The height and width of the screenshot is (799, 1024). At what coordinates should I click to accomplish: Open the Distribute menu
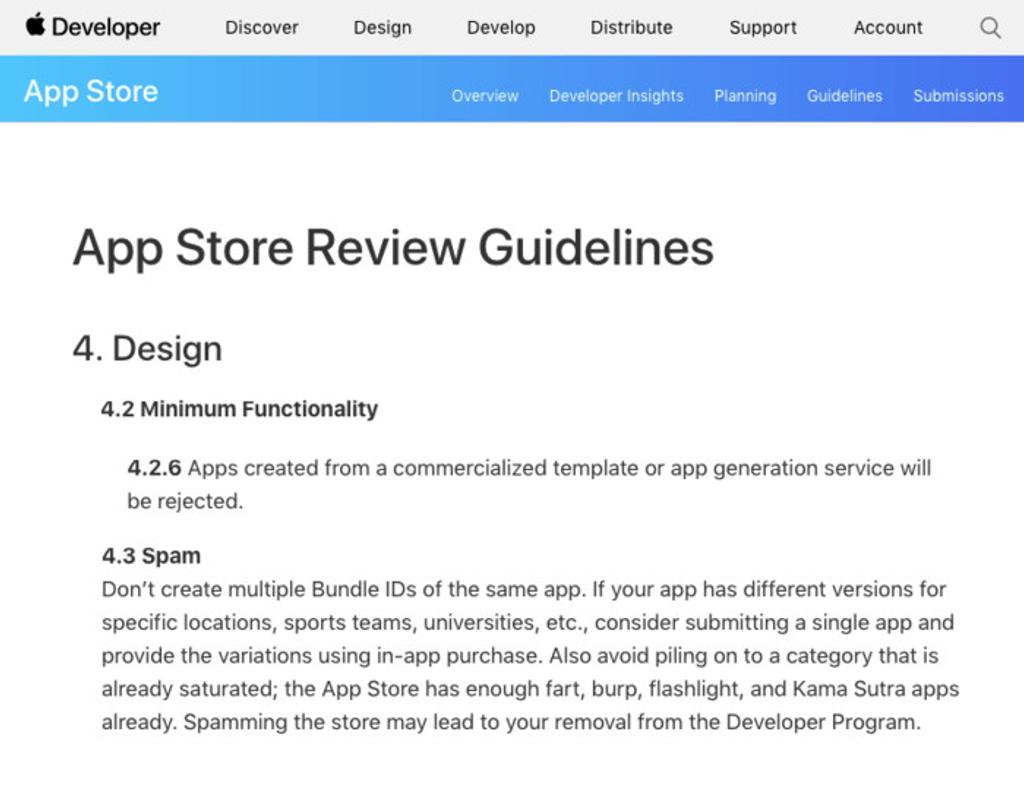pyautogui.click(x=631, y=27)
